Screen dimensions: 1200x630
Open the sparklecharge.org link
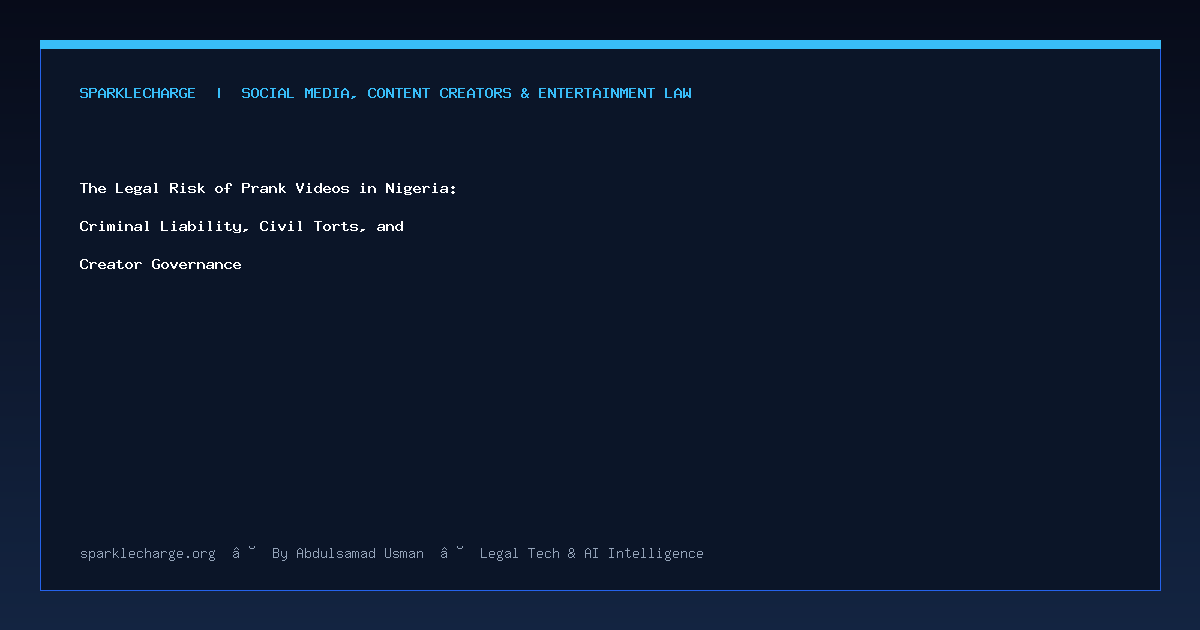pos(148,553)
